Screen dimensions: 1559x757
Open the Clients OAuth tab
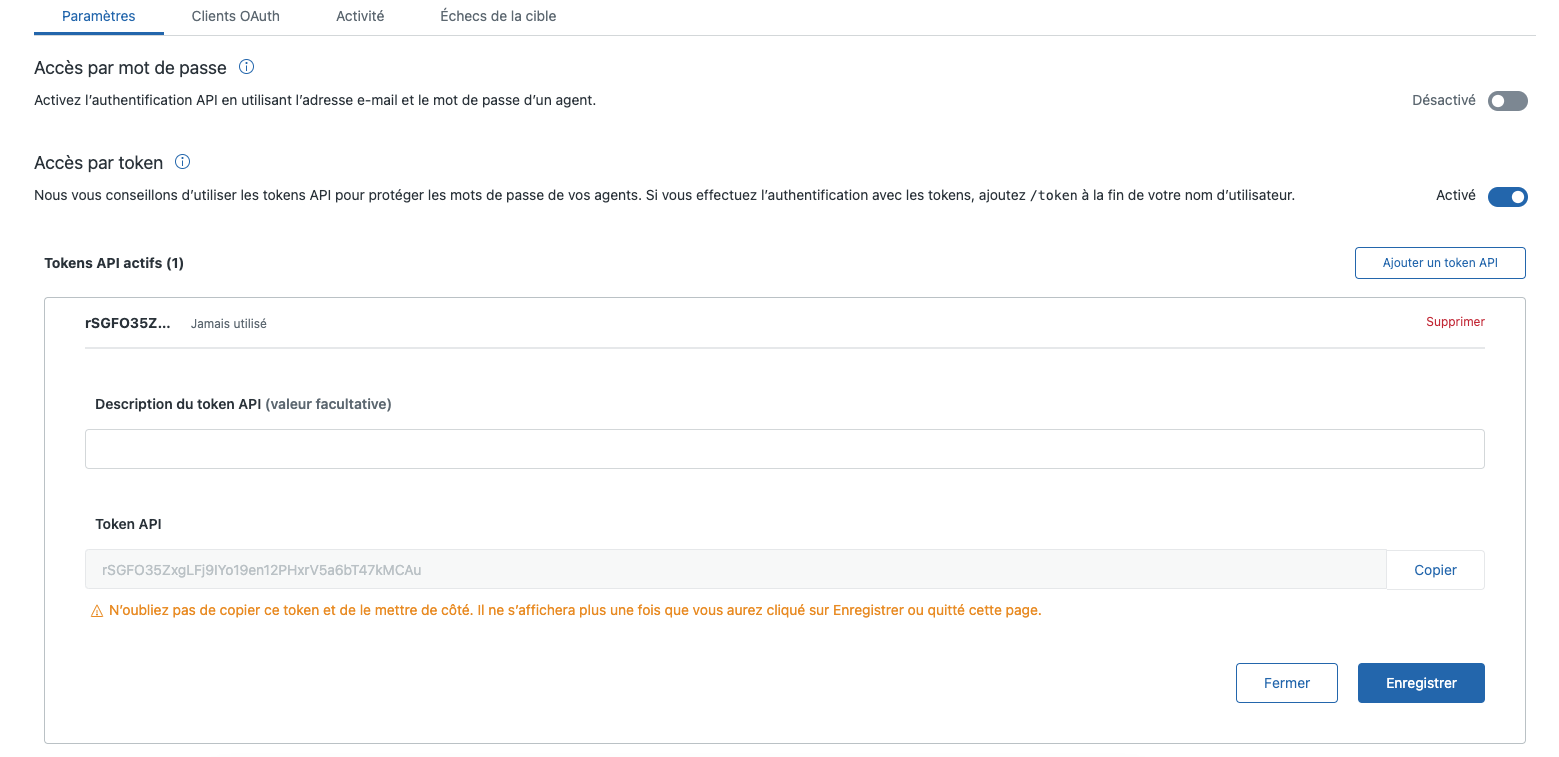[x=236, y=16]
